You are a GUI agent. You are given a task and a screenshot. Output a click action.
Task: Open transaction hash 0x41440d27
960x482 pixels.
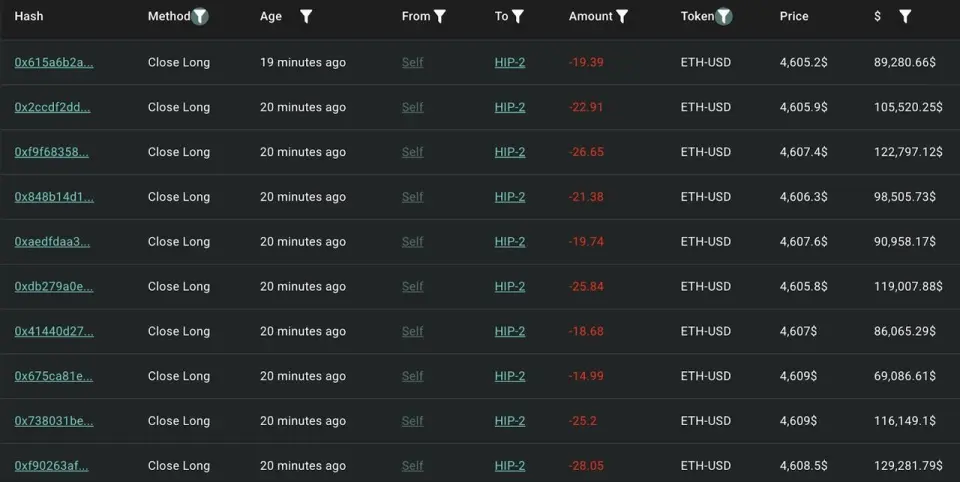54,332
